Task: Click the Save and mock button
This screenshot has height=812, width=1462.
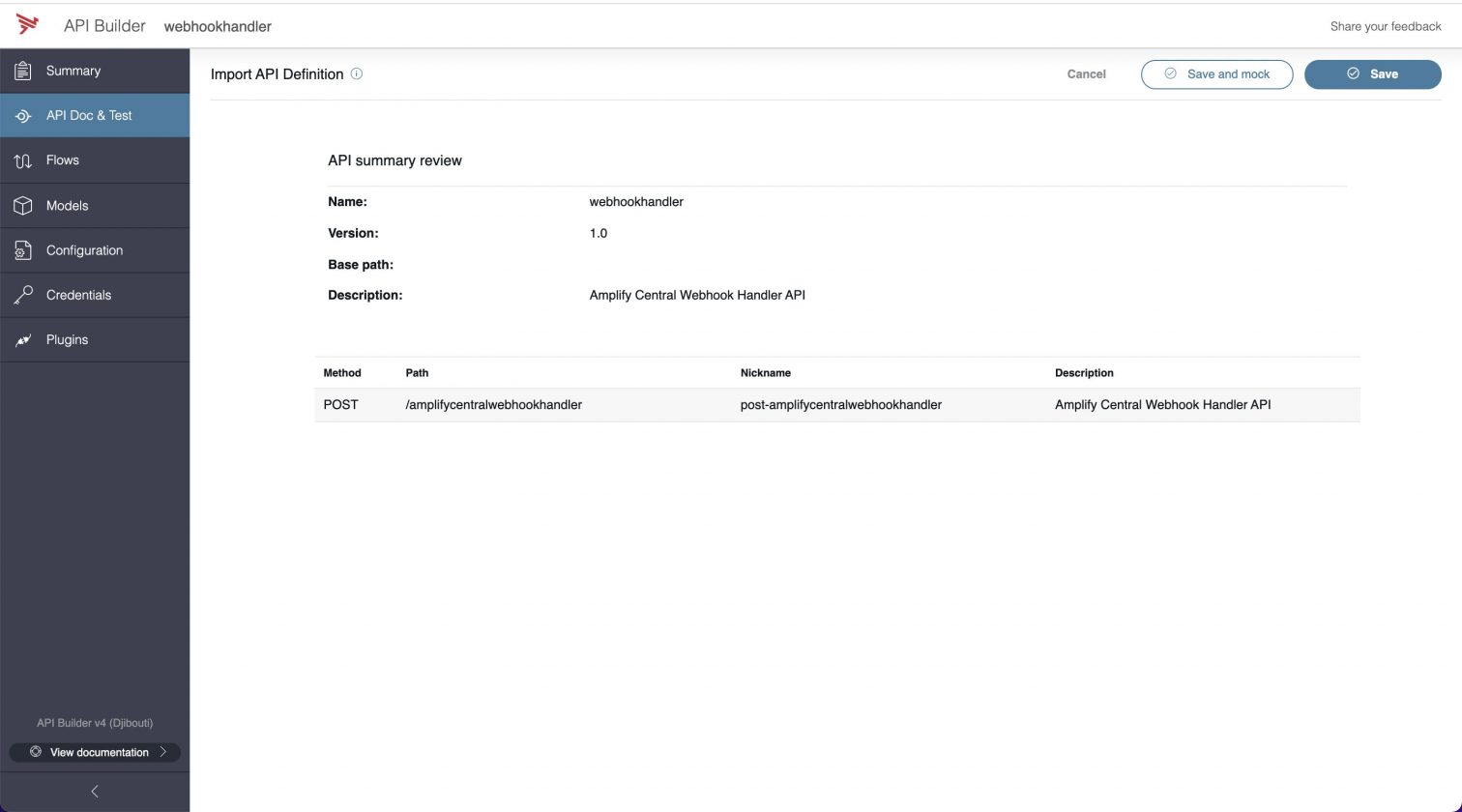Action: (1216, 74)
